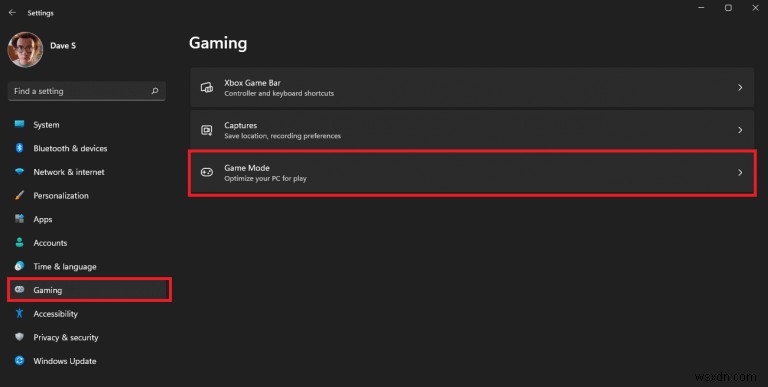Image resolution: width=768 pixels, height=387 pixels.
Task: Click the Bluetooth & devices icon
Action: [20, 148]
